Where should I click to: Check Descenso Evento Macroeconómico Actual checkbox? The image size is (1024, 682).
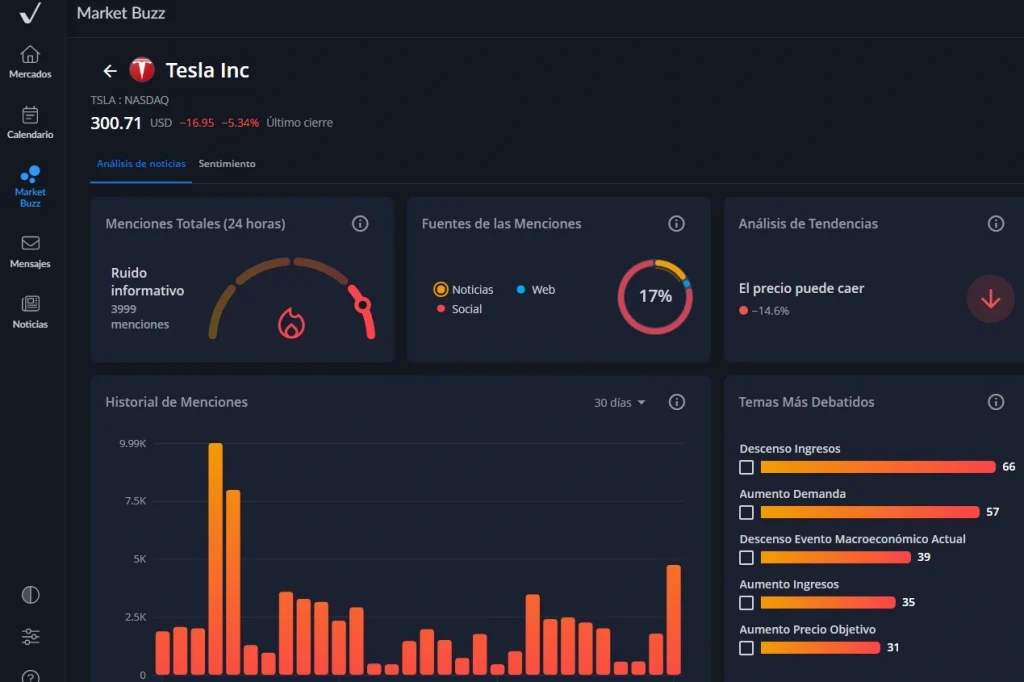pos(746,557)
